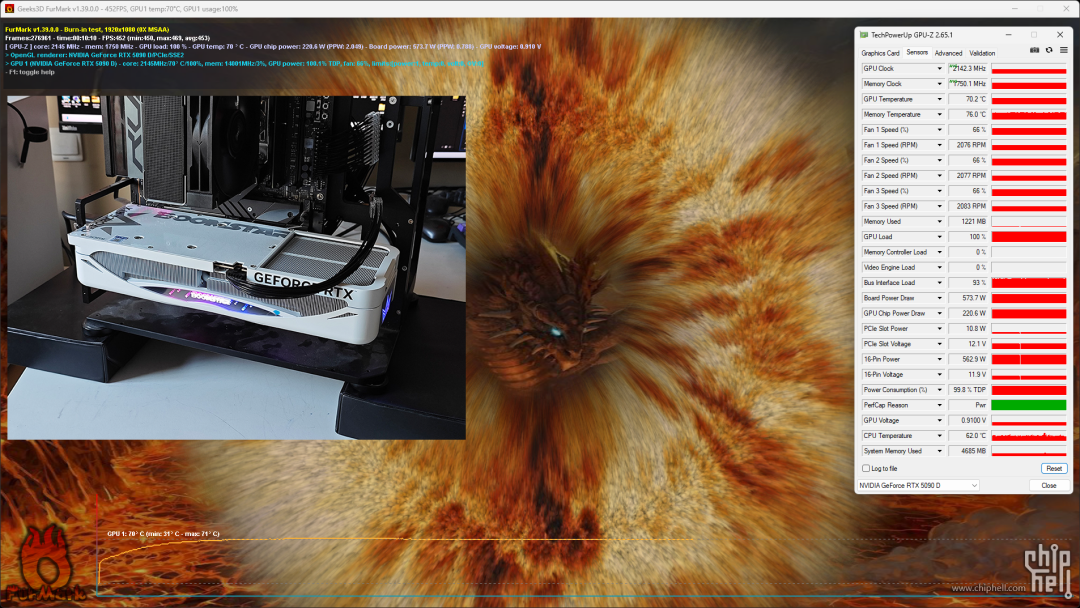Open the GPU Temperature sensor dropdown

pyautogui.click(x=939, y=99)
